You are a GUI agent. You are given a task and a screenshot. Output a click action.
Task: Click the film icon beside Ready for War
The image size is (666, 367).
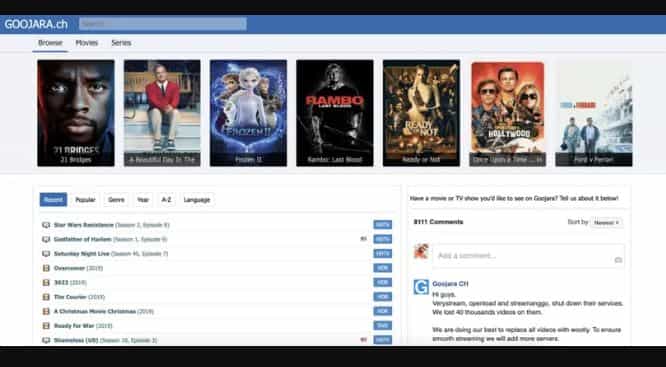coord(46,326)
